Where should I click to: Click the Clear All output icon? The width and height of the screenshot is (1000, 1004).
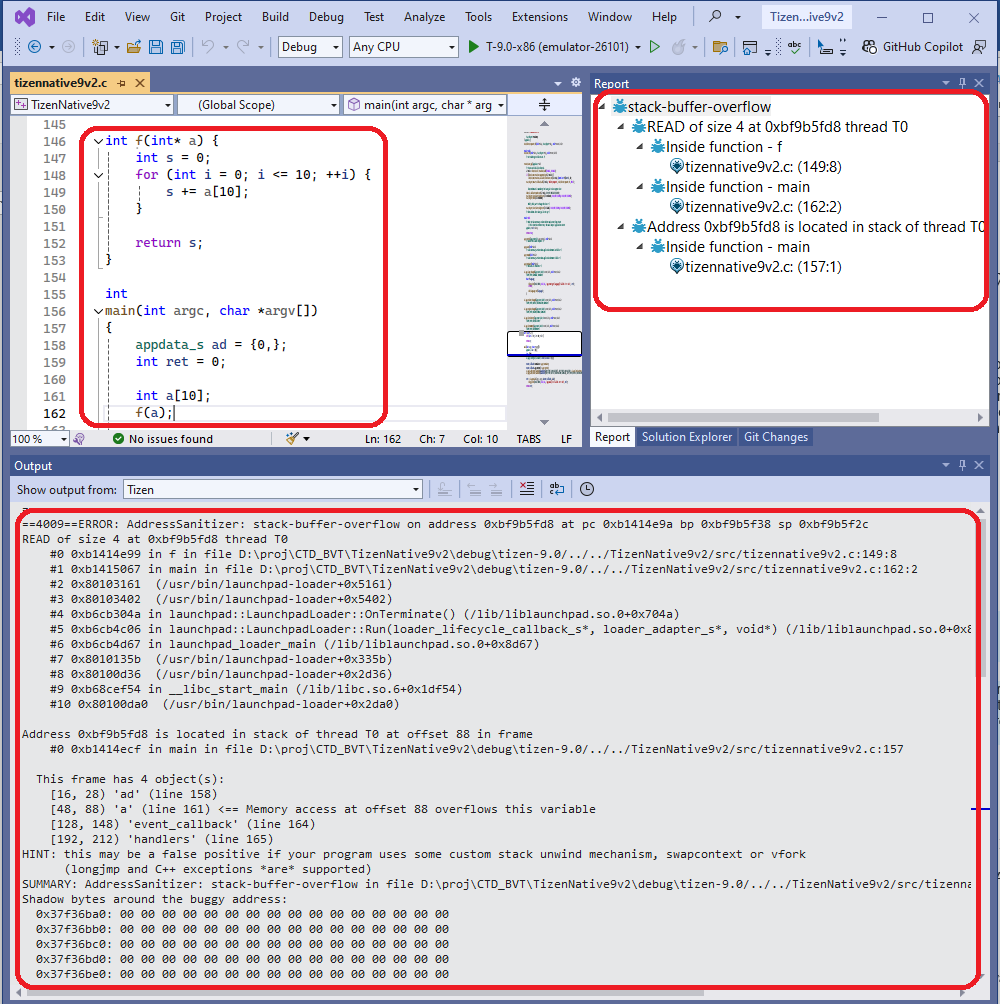[526, 489]
